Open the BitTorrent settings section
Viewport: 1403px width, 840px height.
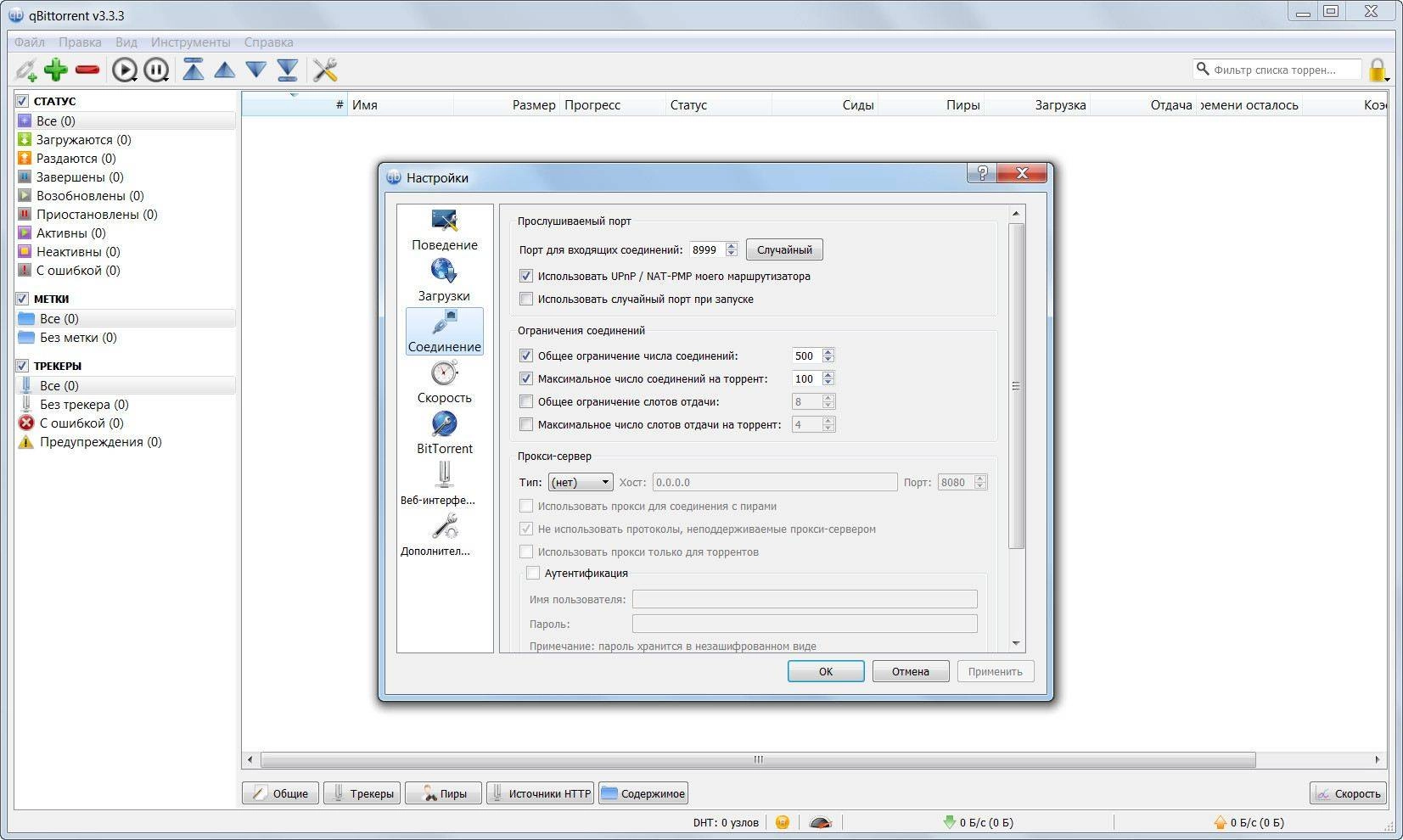pos(445,433)
